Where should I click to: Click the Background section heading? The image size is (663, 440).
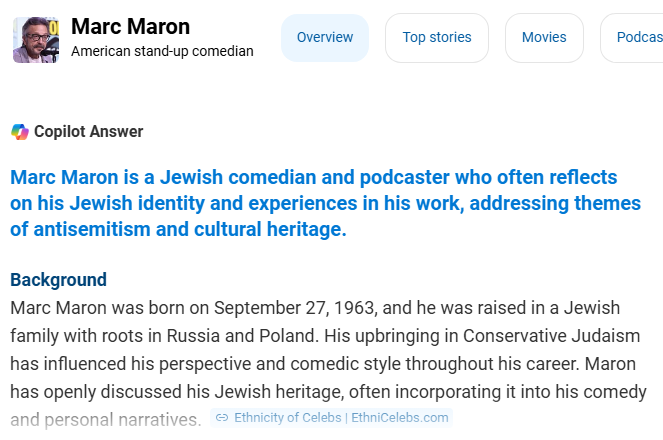[x=58, y=280]
